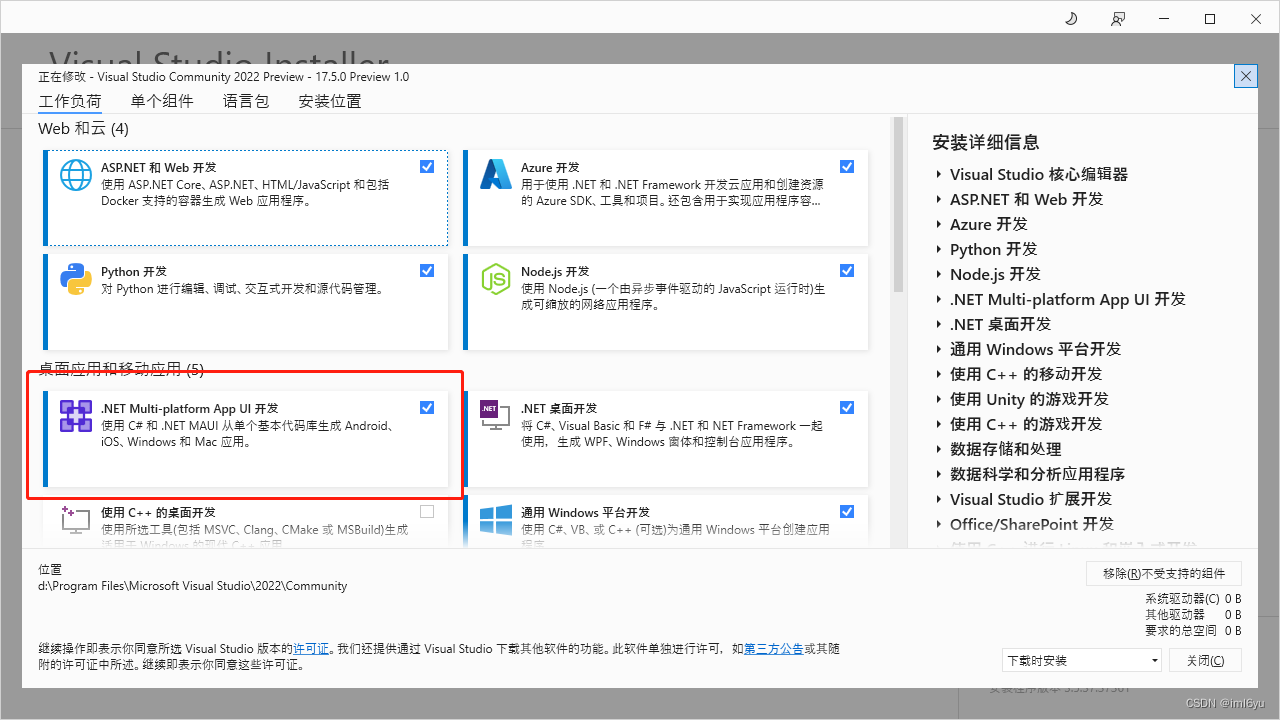Click the ASP.NET globe workload icon
Screen dimensions: 1280x720
76,176
